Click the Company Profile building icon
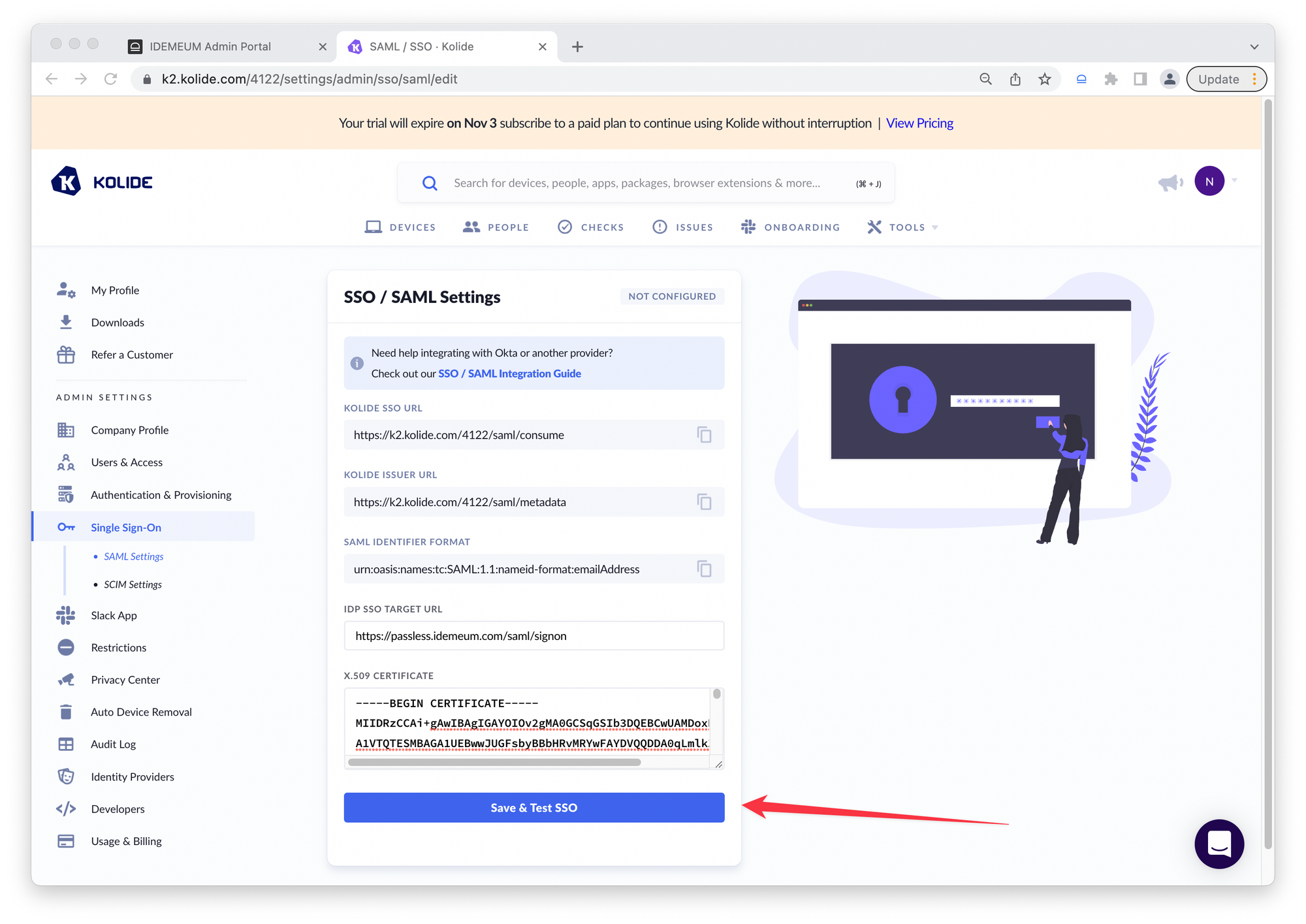Screen dimensions: 1306x924 [66, 430]
